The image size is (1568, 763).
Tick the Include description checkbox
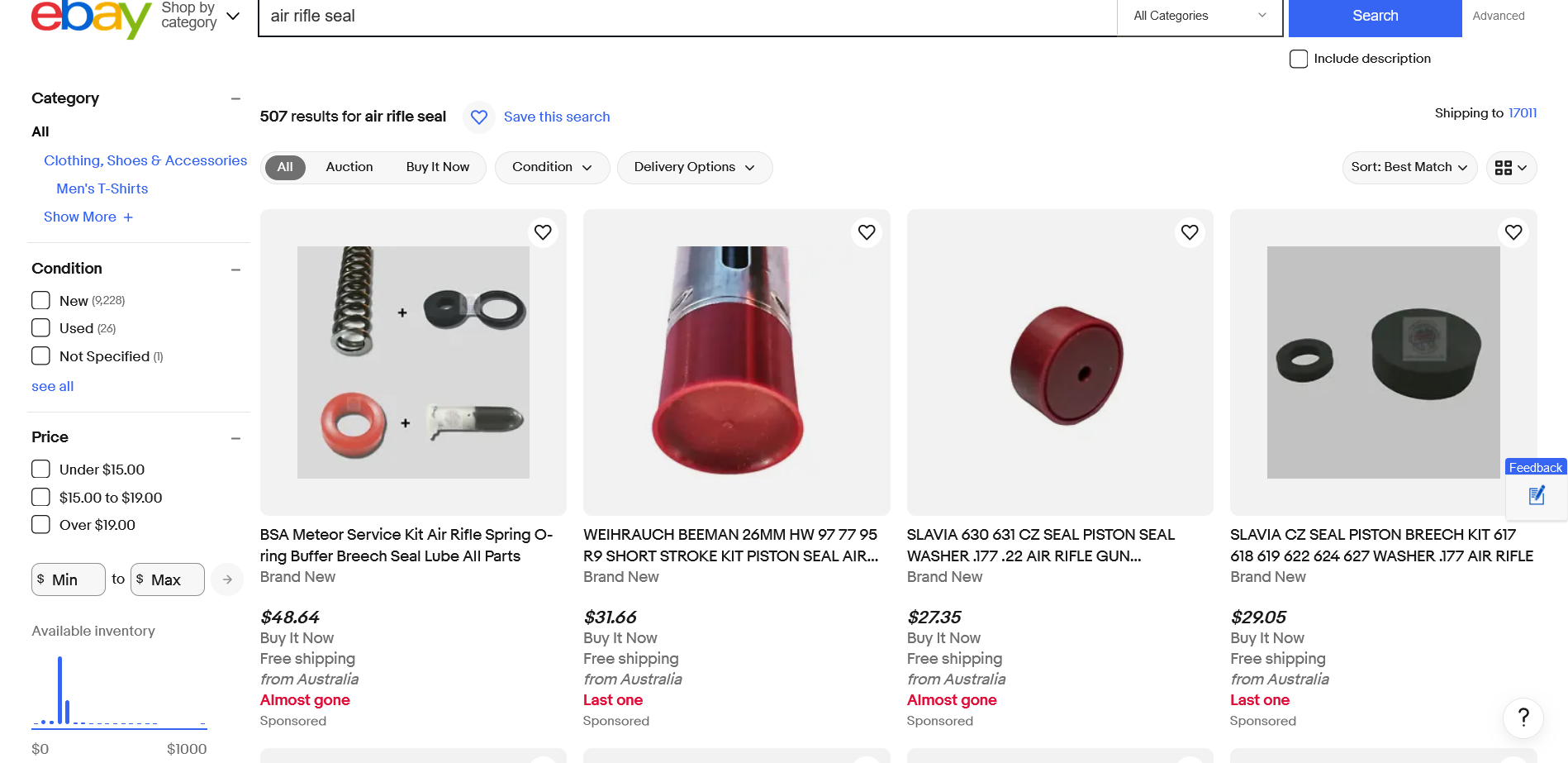[1299, 59]
